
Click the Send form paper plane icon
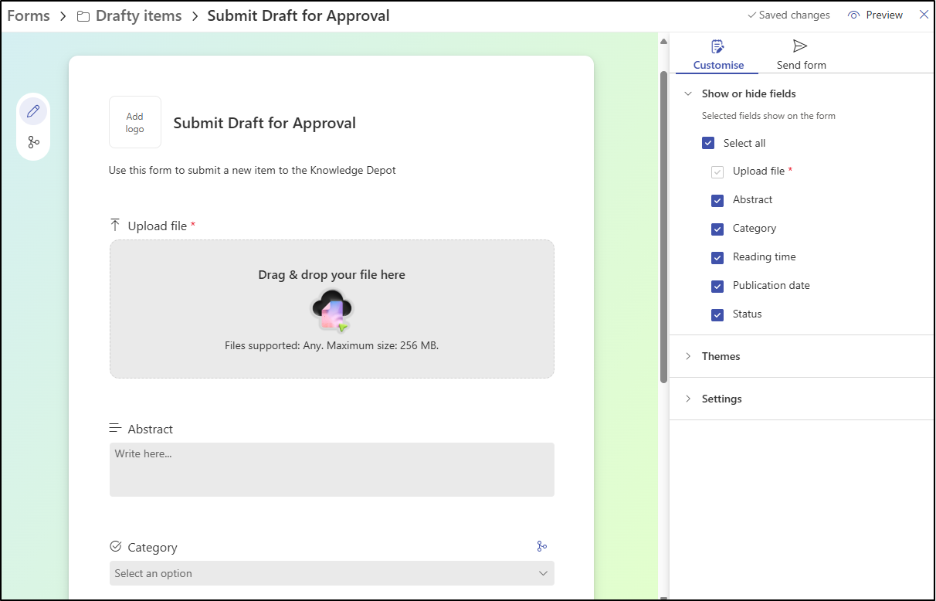[799, 44]
